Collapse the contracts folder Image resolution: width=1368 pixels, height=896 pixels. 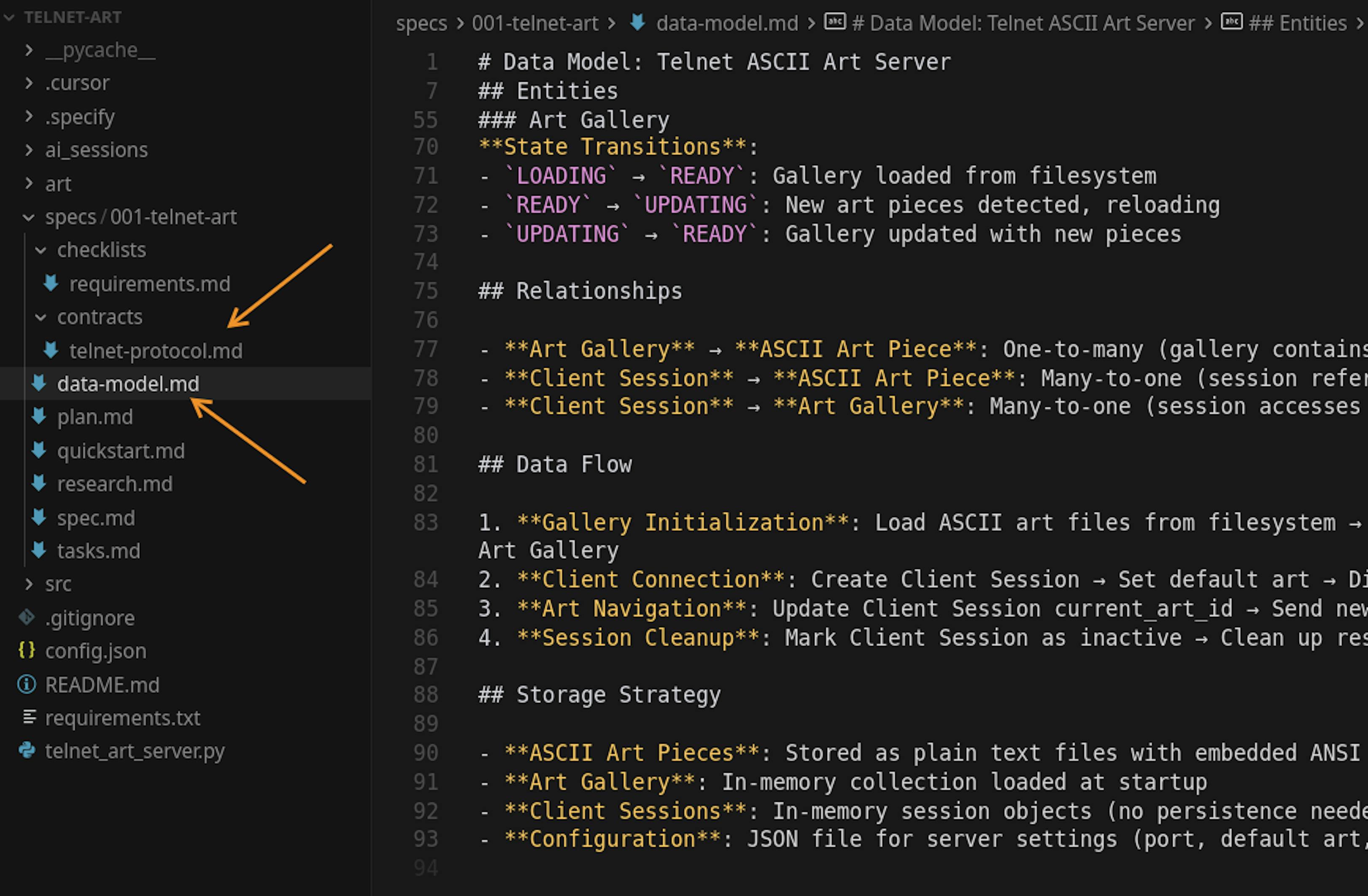point(40,317)
